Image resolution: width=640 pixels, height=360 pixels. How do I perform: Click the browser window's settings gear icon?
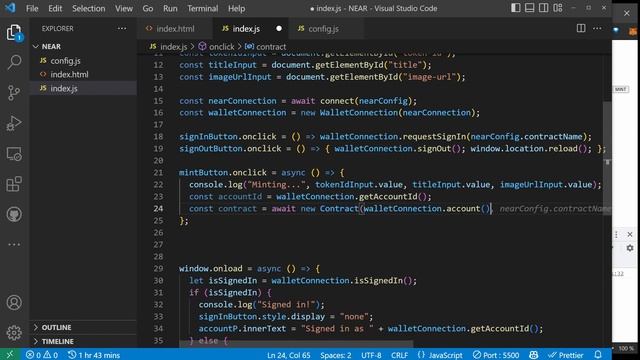click(x=630, y=248)
